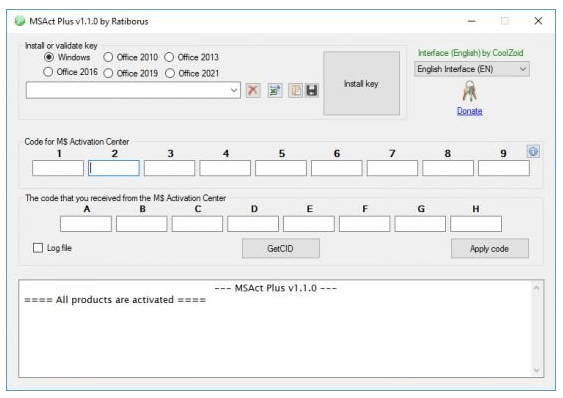This screenshot has height=398, width=563.
Task: Click the paste from clipboard icon
Action: click(296, 90)
